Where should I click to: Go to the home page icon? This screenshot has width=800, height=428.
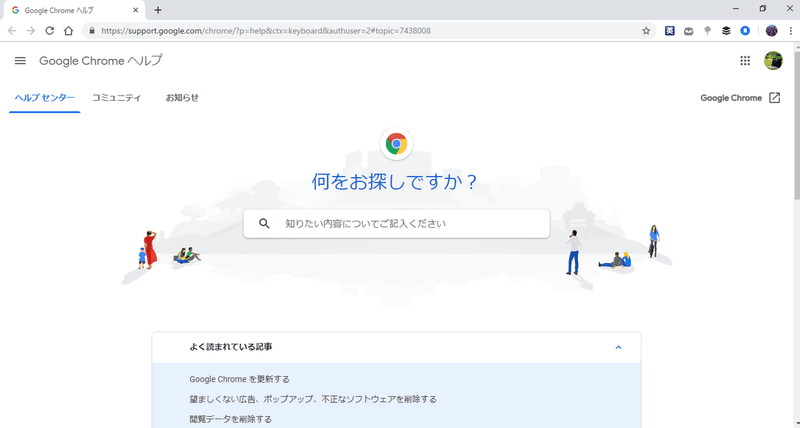click(68, 31)
